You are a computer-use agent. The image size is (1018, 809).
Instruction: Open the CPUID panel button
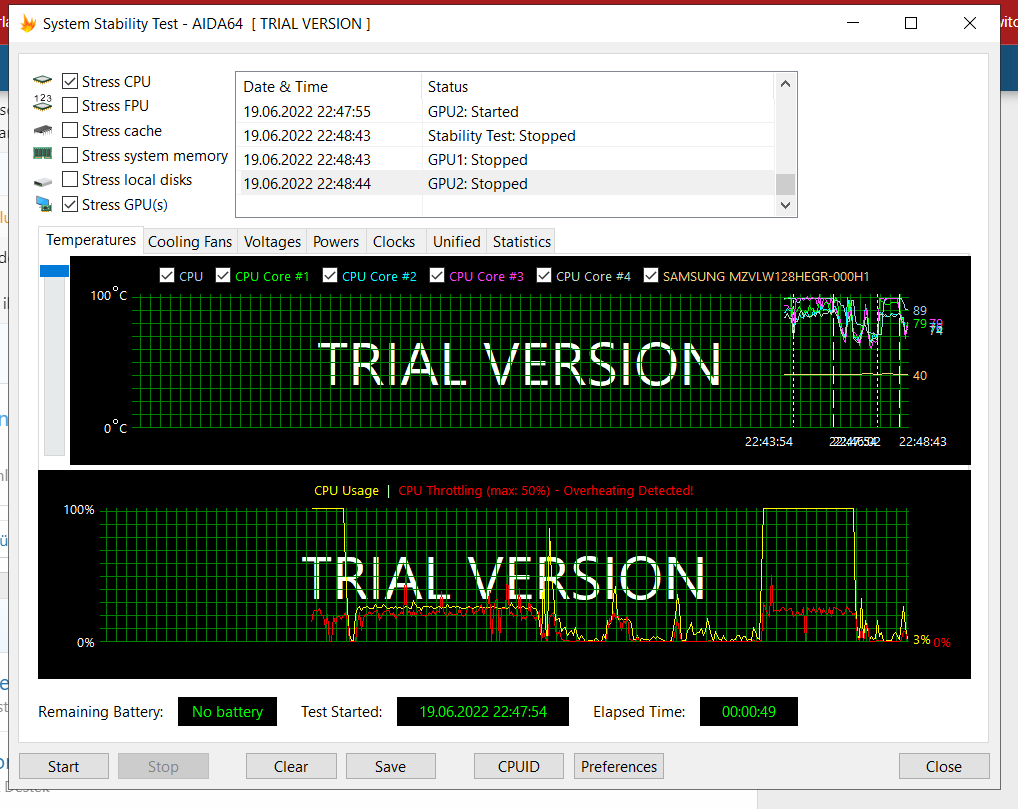pyautogui.click(x=518, y=766)
